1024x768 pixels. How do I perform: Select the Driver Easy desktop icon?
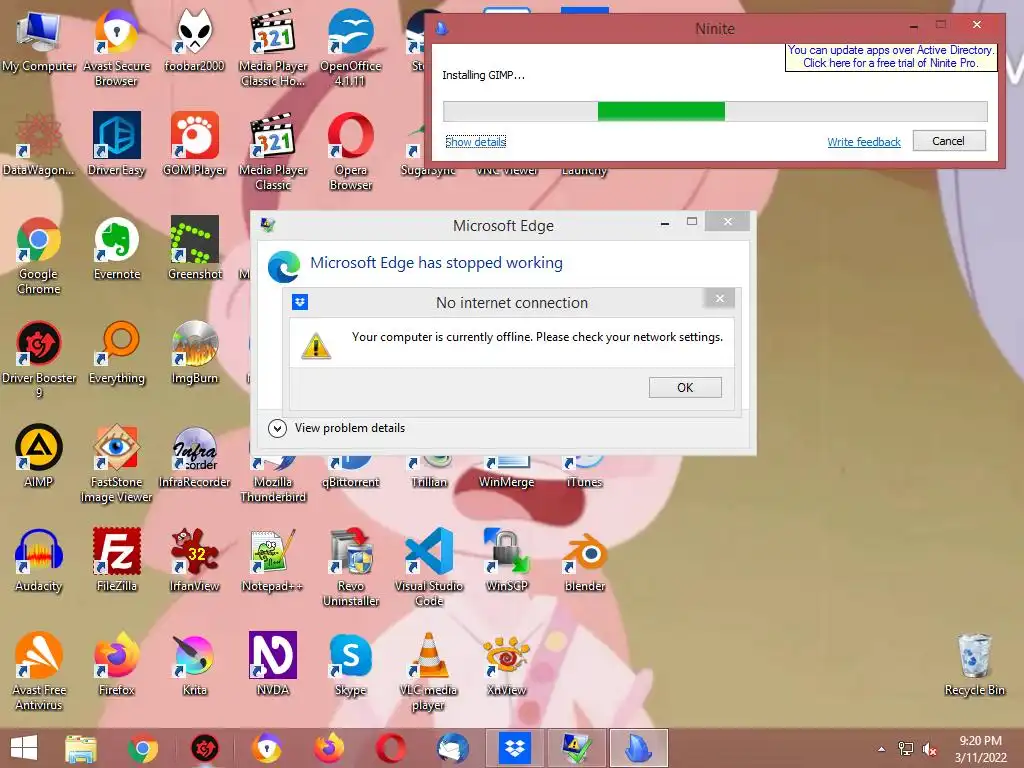116,145
